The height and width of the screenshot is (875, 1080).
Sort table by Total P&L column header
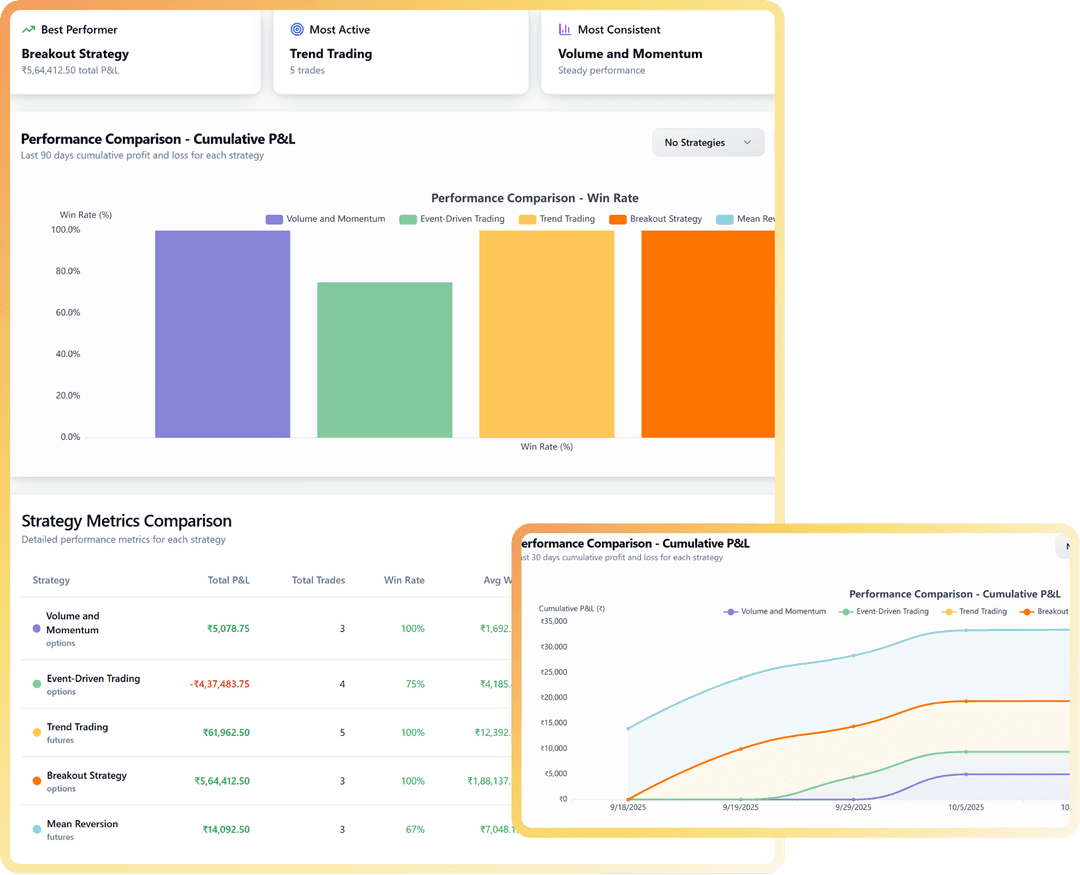coord(228,580)
